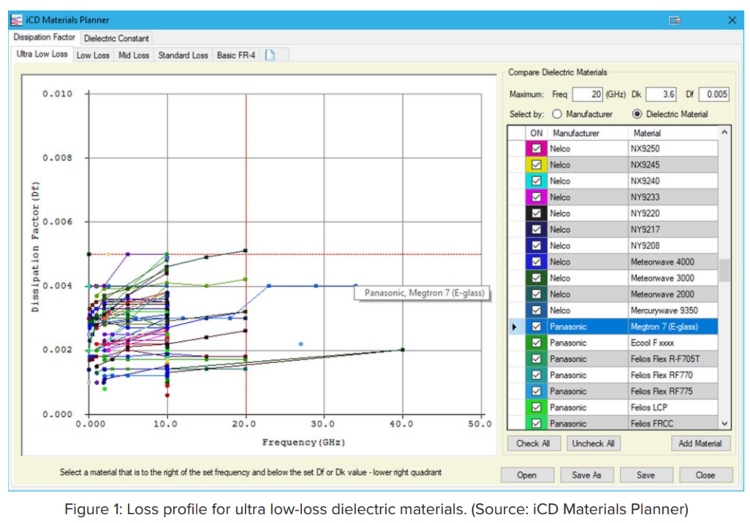Select the Felios Flex RF775 row
This screenshot has width=750, height=523.
613,391
